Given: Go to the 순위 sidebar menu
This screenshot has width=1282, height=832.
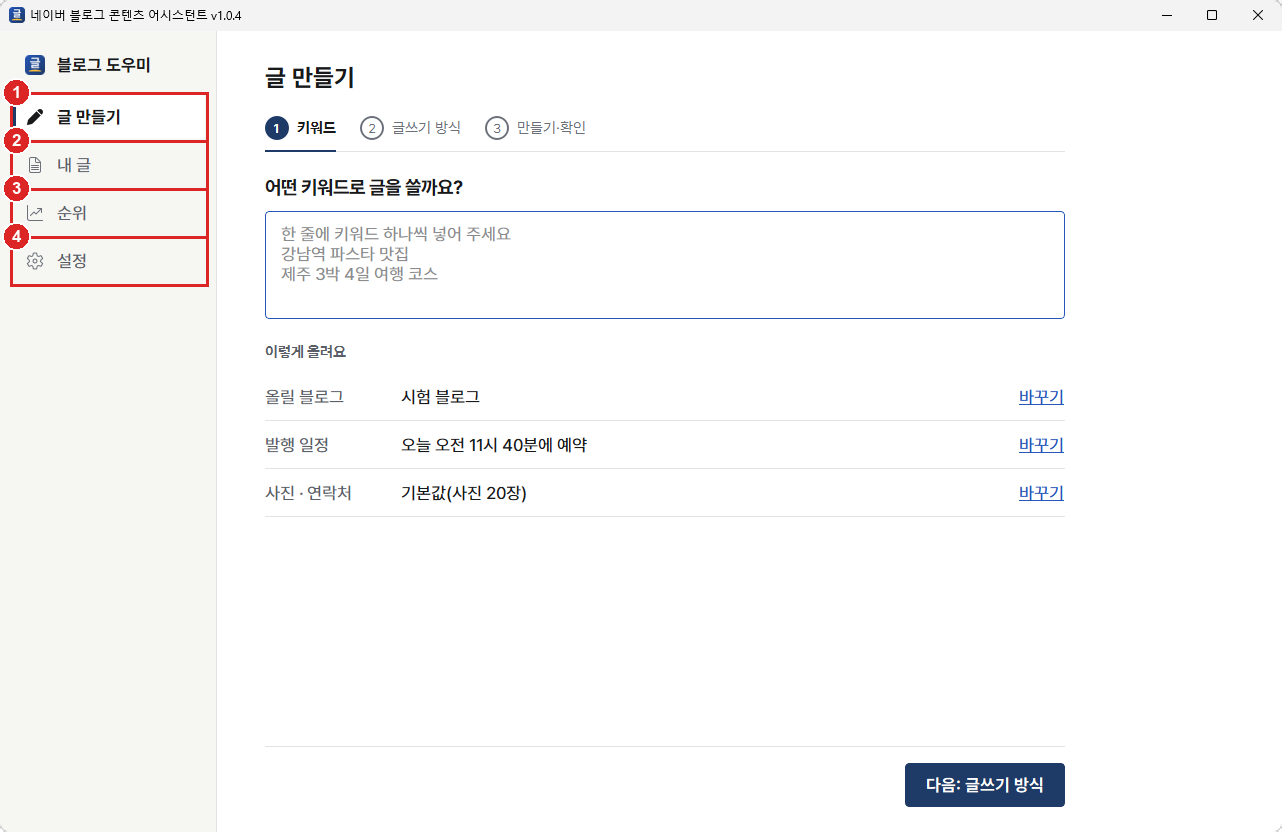Looking at the screenshot, I should pyautogui.click(x=110, y=213).
